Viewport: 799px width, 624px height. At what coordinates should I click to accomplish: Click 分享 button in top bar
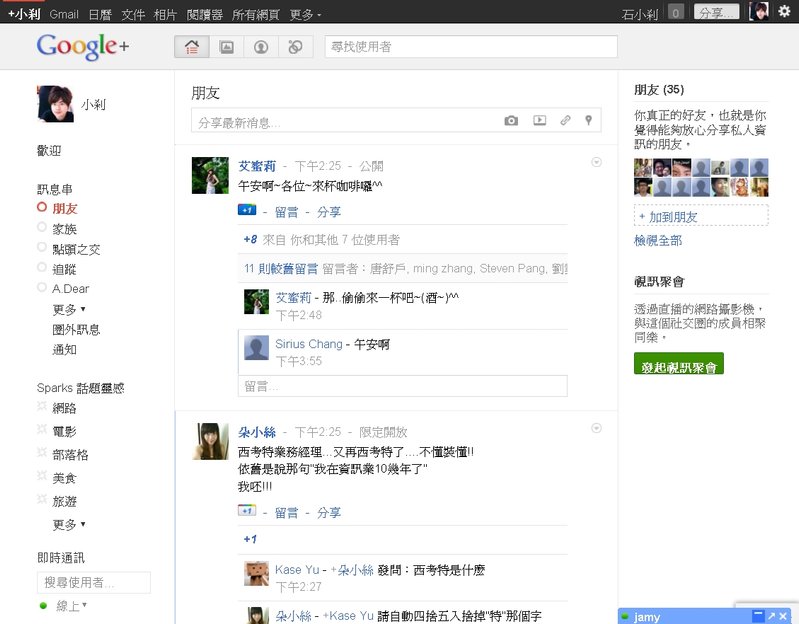[x=716, y=12]
